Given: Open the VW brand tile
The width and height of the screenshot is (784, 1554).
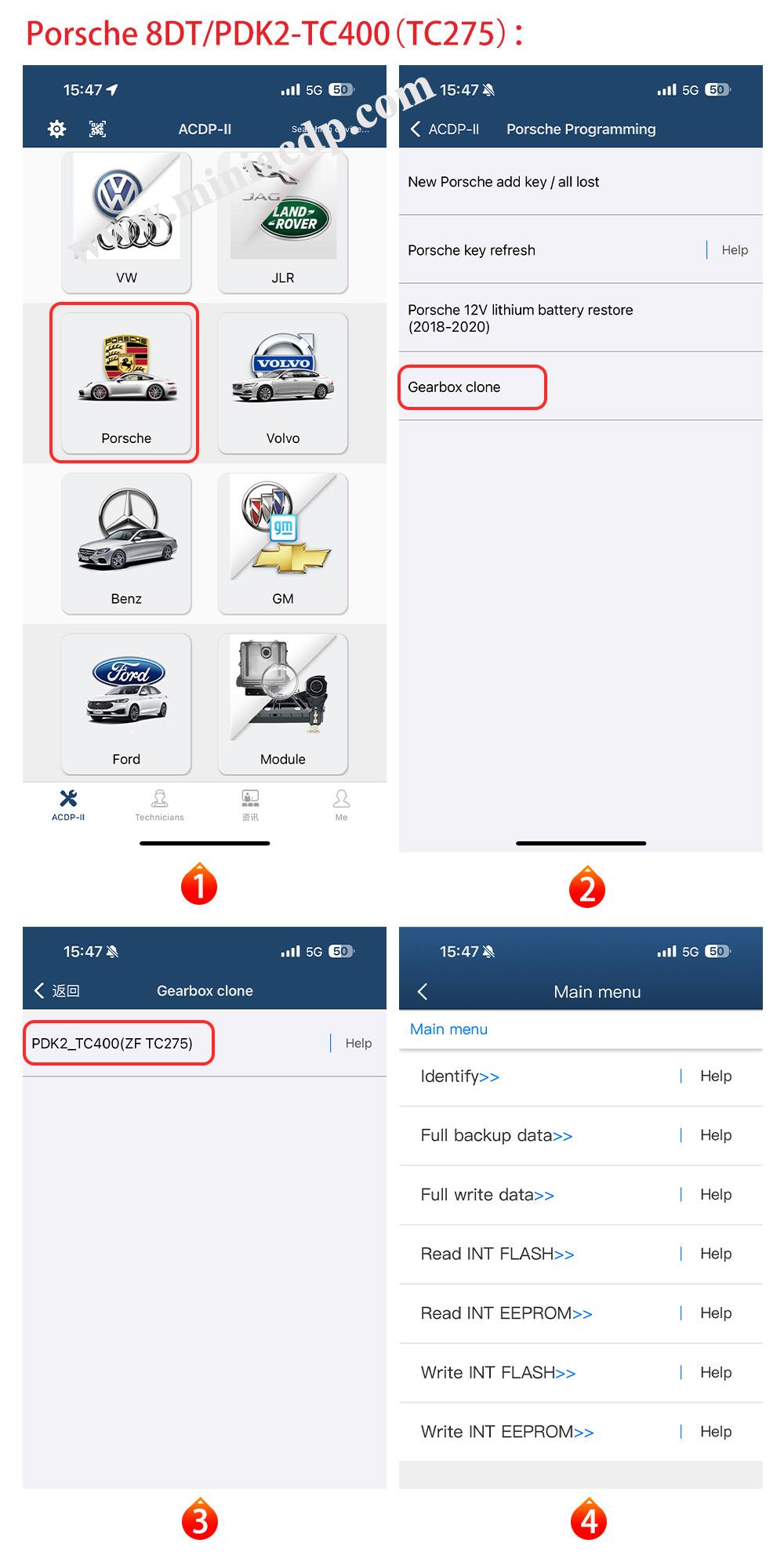Looking at the screenshot, I should [x=126, y=223].
